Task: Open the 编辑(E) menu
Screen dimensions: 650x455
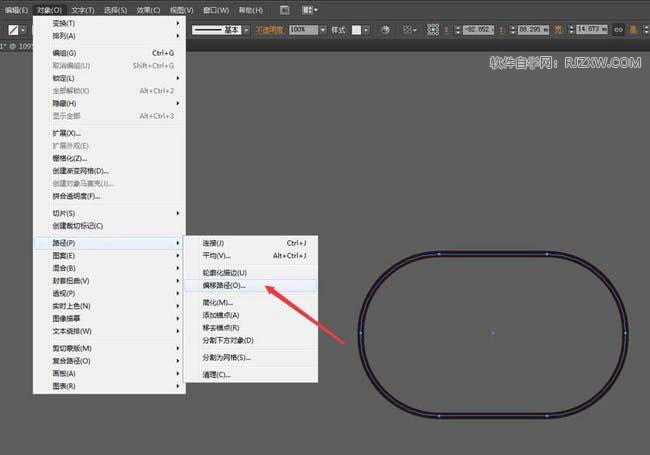Action: (x=17, y=10)
